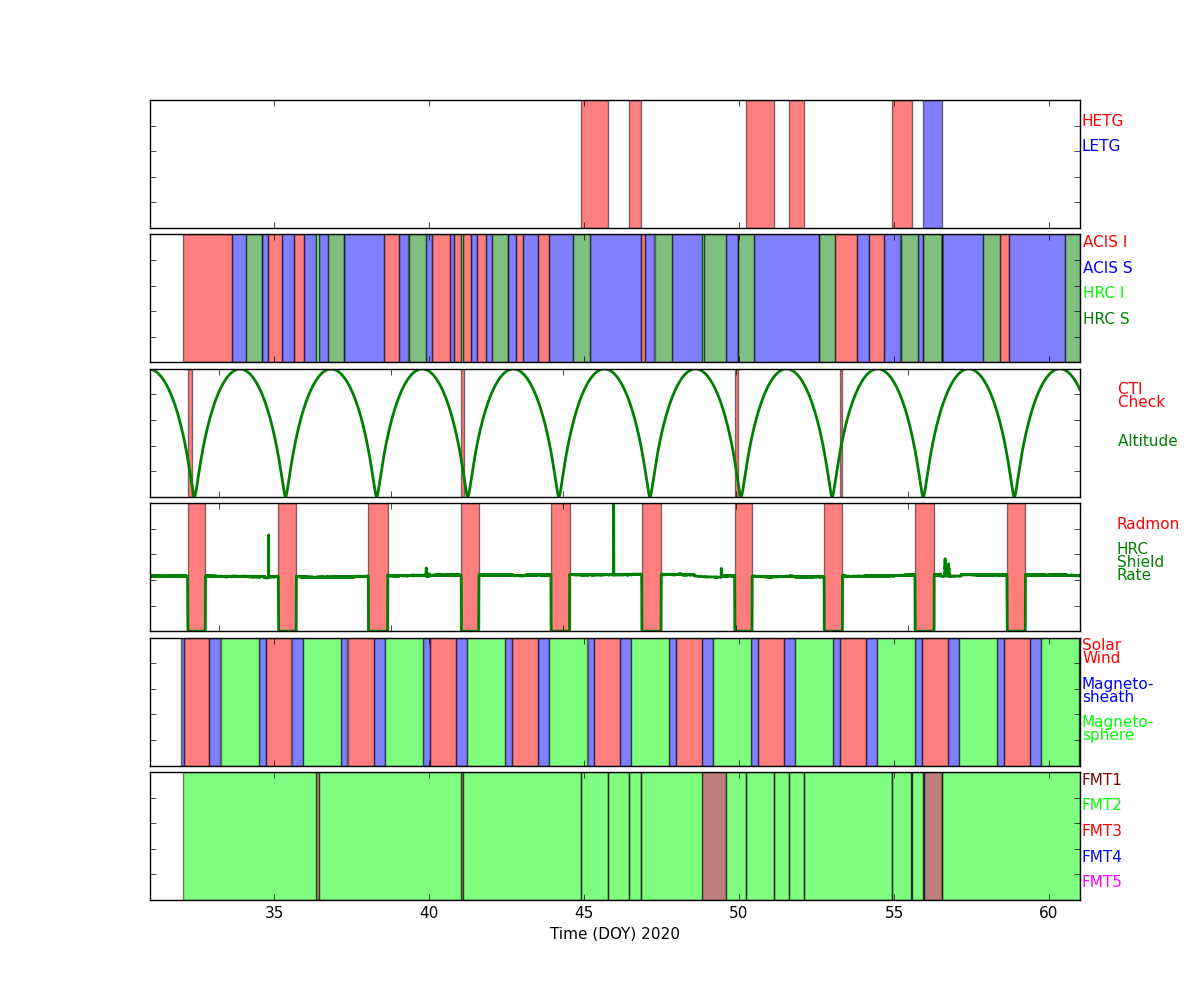Click the HETG legend label
The image size is (1200, 1000).
[1102, 121]
